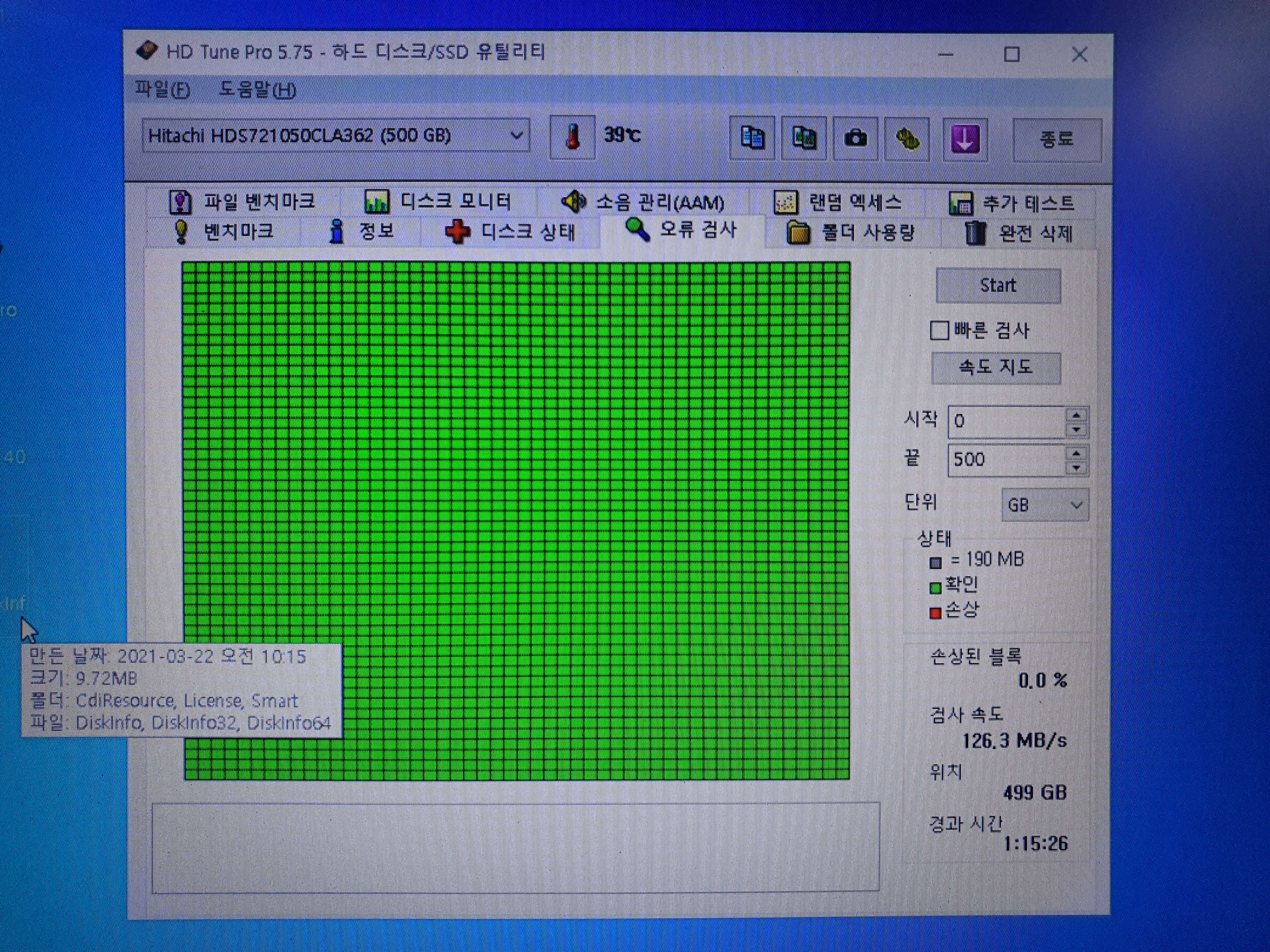Click the gray 190 MB legend swatch
Image resolution: width=1270 pixels, height=952 pixels.
(935, 563)
